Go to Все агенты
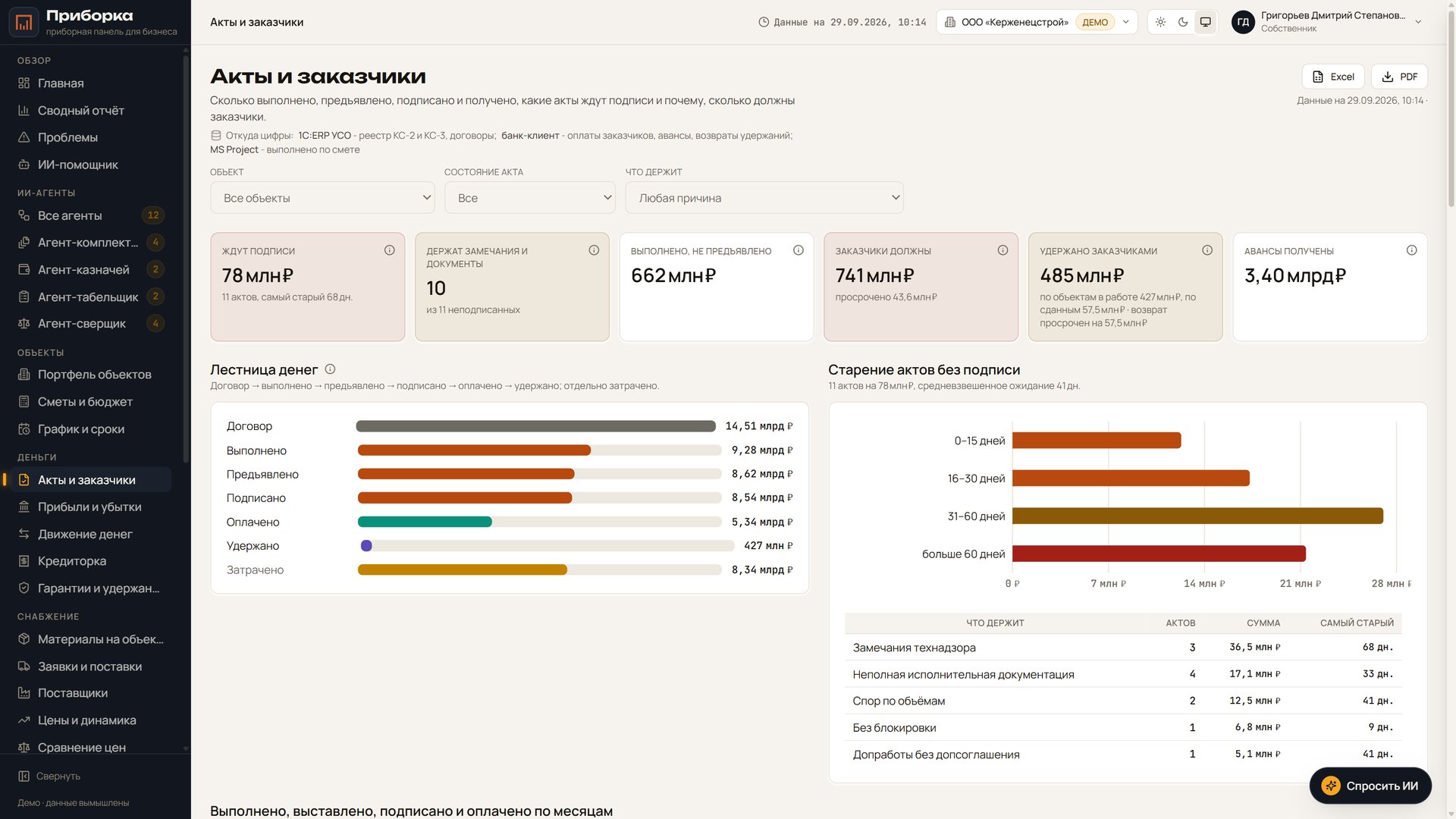Viewport: 1456px width, 819px height. (91, 215)
